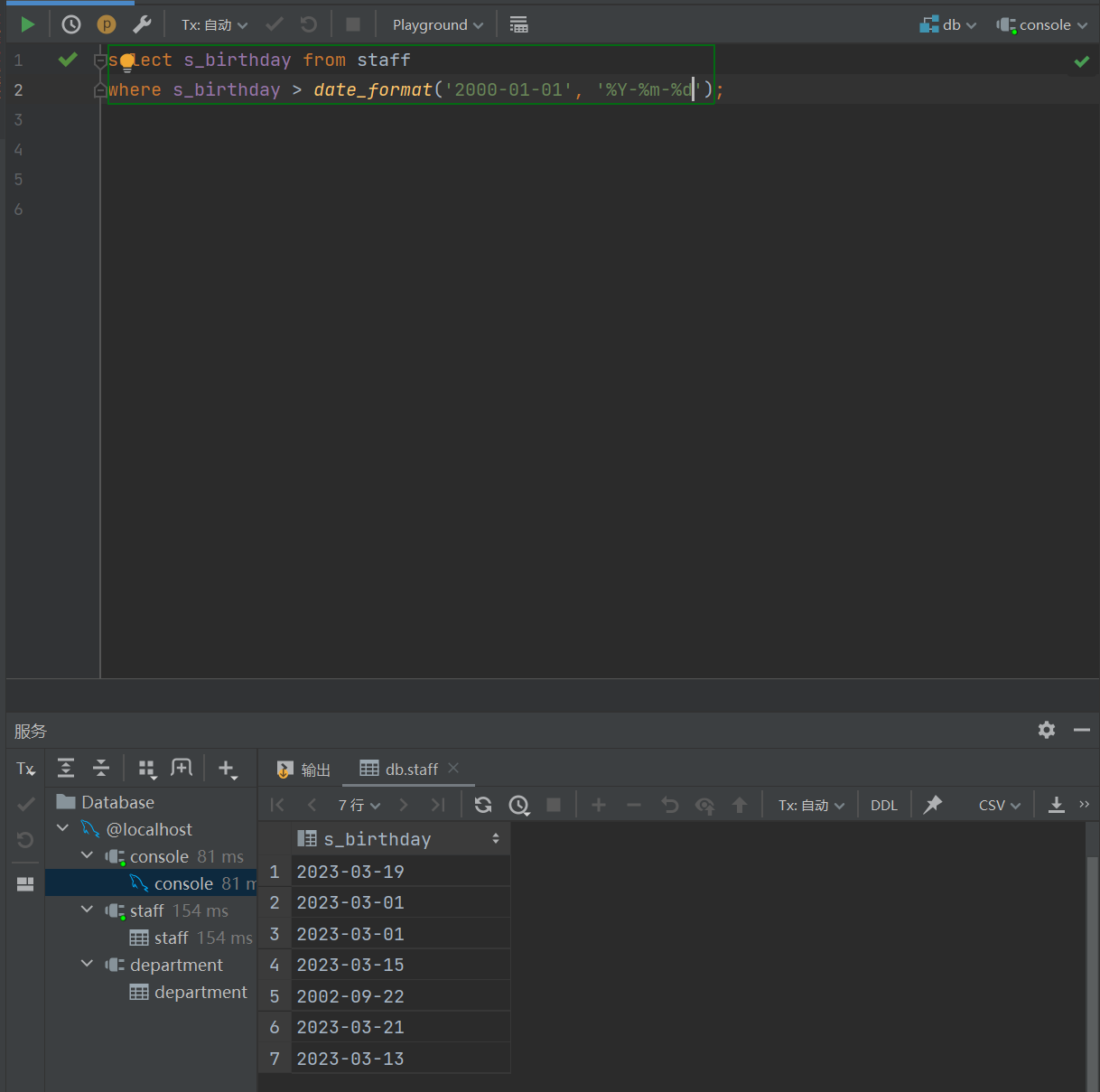
Task: Open the Group By options in Services
Action: [147, 769]
